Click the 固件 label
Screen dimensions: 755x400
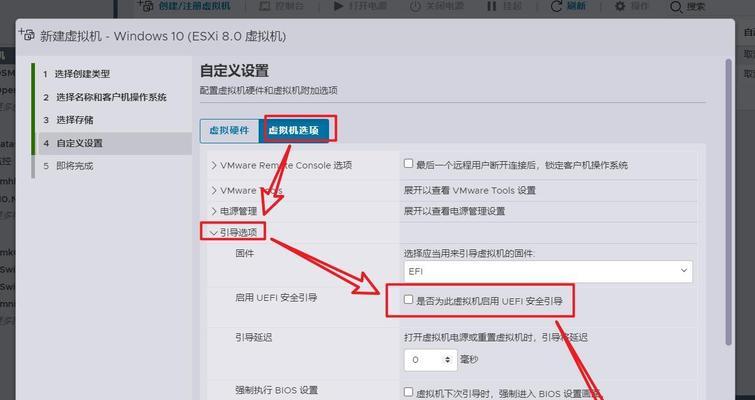pos(244,253)
